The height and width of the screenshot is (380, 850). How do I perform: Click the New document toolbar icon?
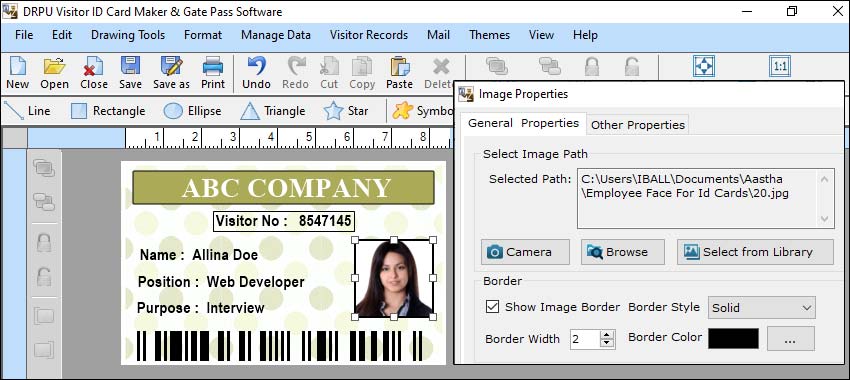pos(17,73)
